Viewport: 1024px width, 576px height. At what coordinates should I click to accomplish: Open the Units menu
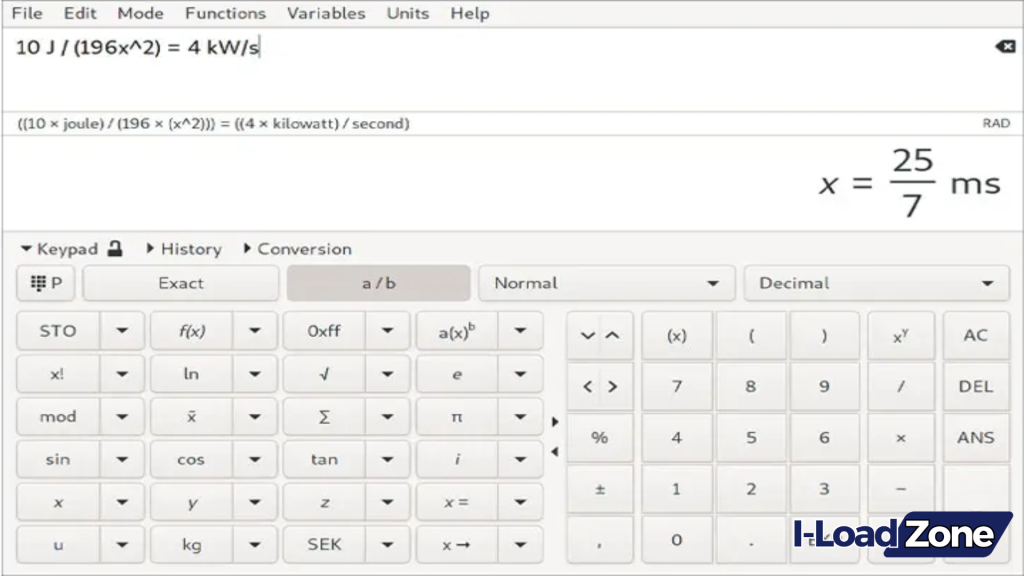coord(407,13)
